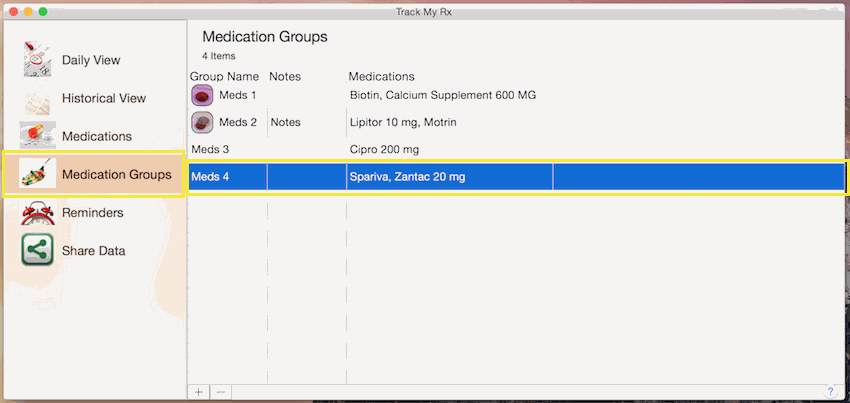Add a new medication group with plus button
850x403 pixels.
tap(199, 391)
